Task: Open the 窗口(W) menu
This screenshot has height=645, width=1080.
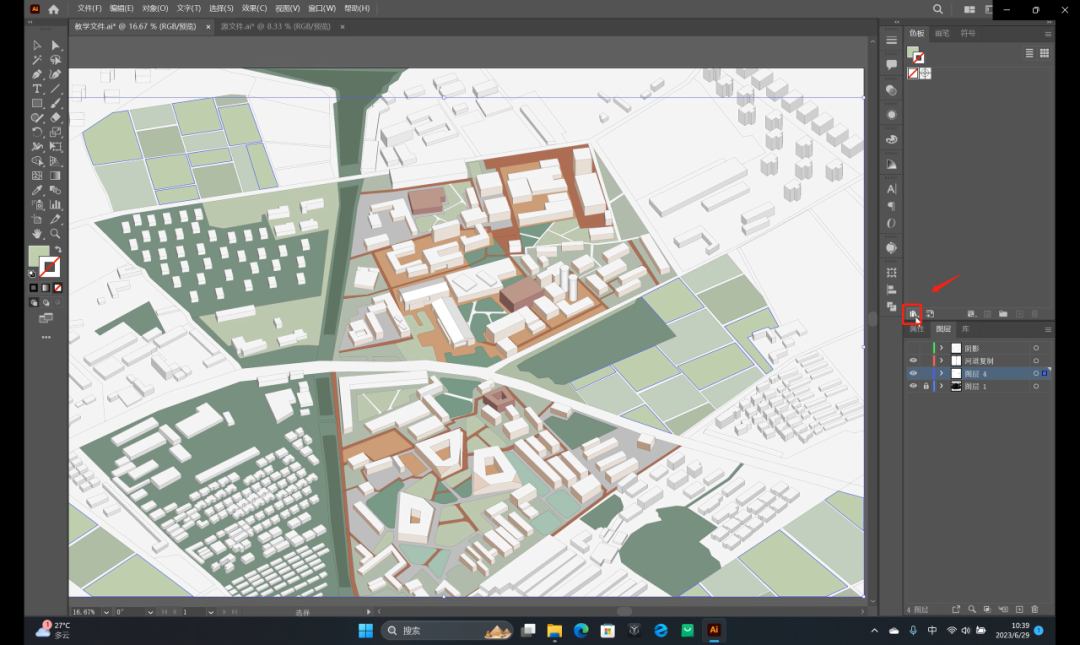Action: pos(322,8)
